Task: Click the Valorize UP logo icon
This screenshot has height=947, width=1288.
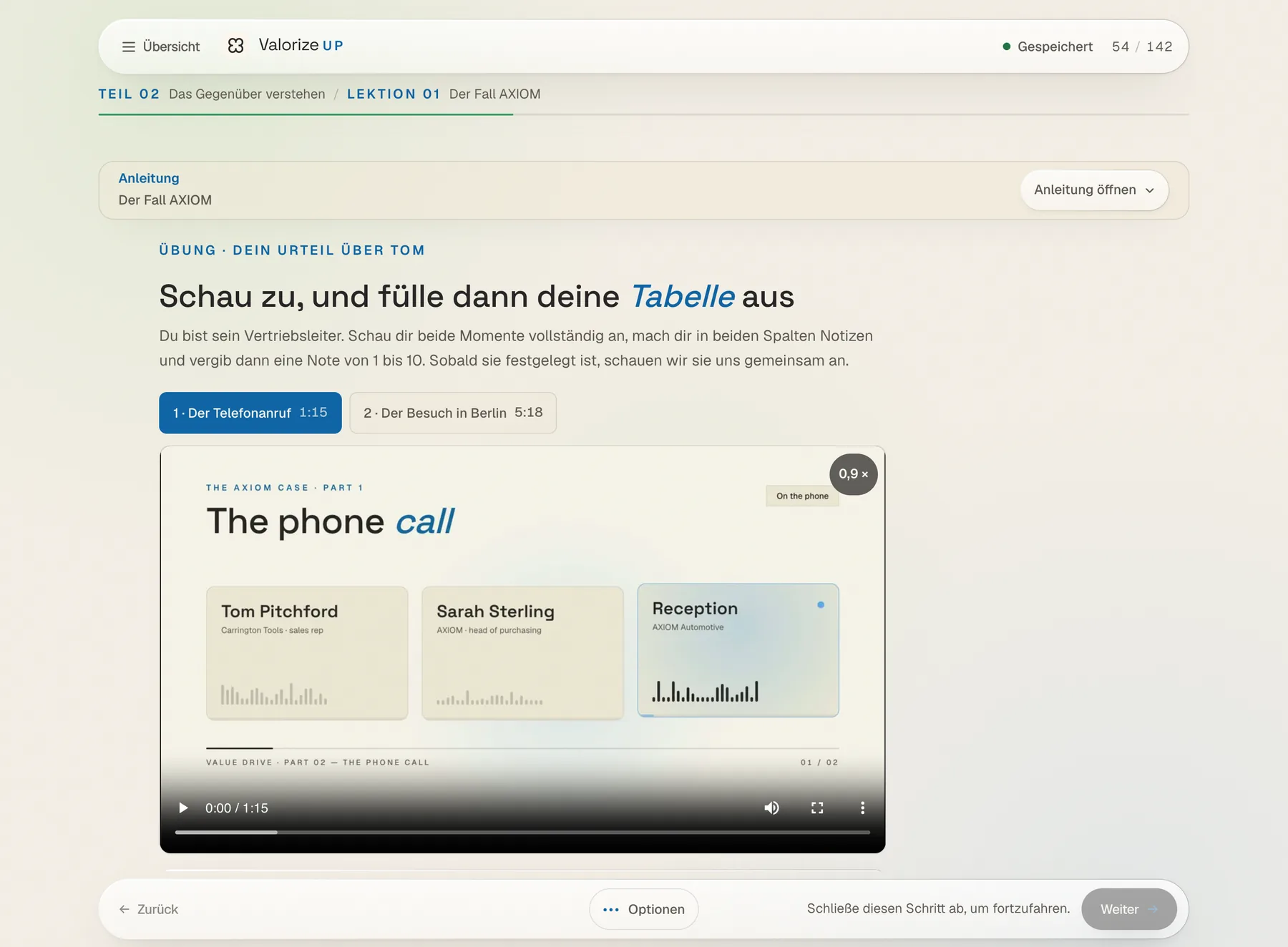Action: [x=236, y=46]
